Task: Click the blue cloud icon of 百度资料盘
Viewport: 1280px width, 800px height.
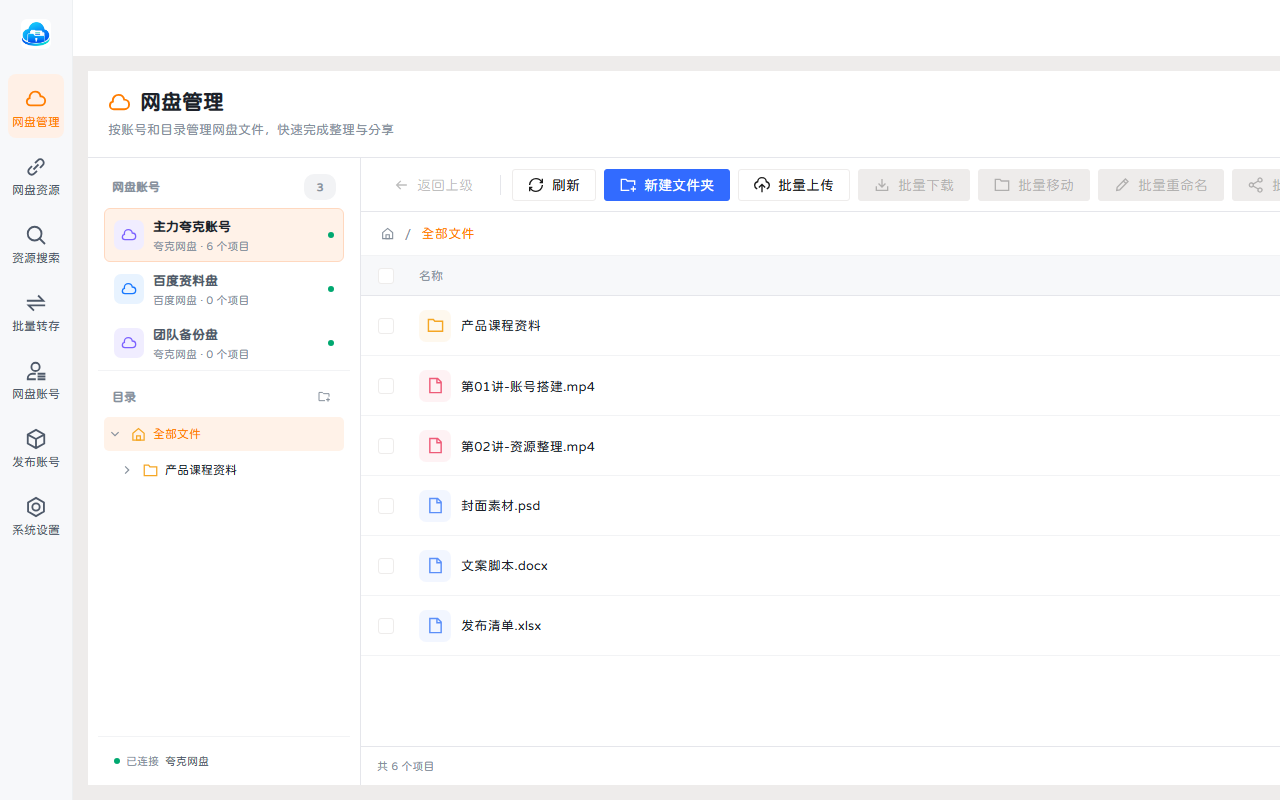Action: 129,289
